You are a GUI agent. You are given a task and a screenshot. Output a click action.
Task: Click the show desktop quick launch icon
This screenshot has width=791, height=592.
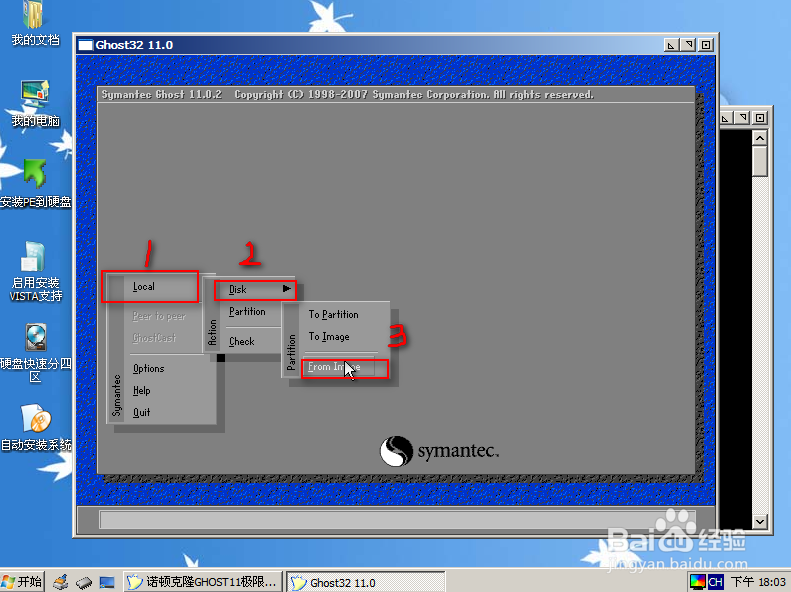click(x=106, y=583)
